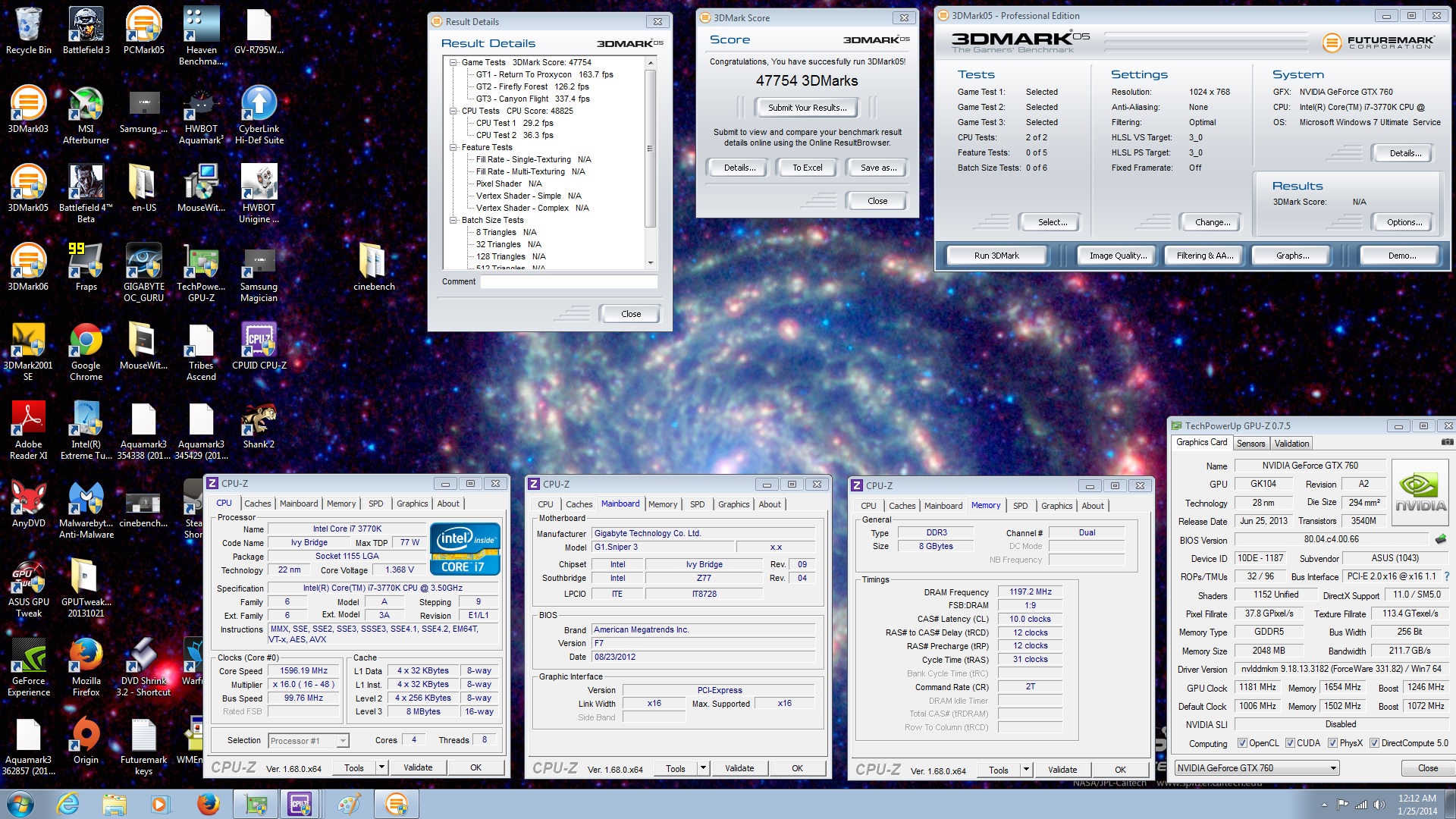Image resolution: width=1456 pixels, height=819 pixels.
Task: Open CPUID CPU-Z desktop shortcut
Action: tap(259, 346)
